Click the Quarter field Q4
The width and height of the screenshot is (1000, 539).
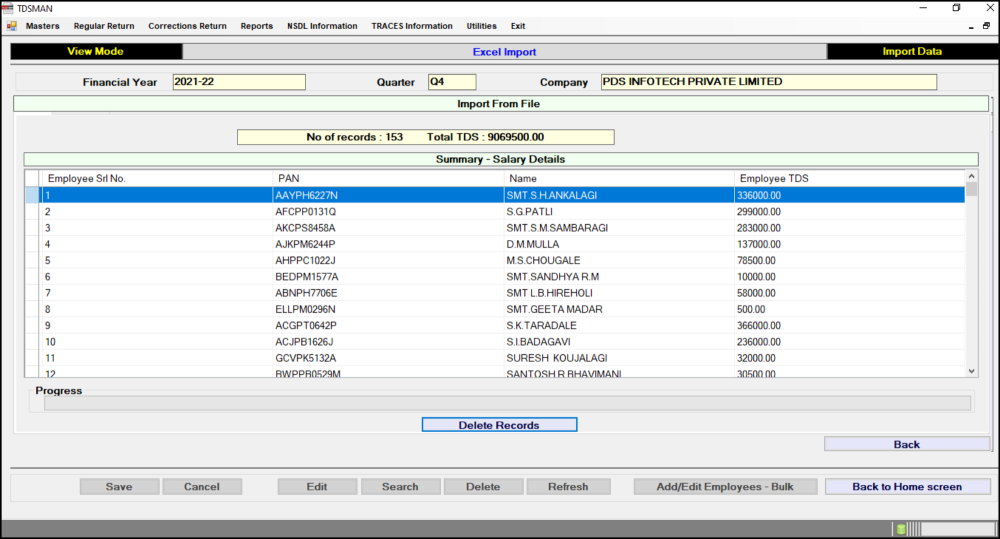[452, 82]
